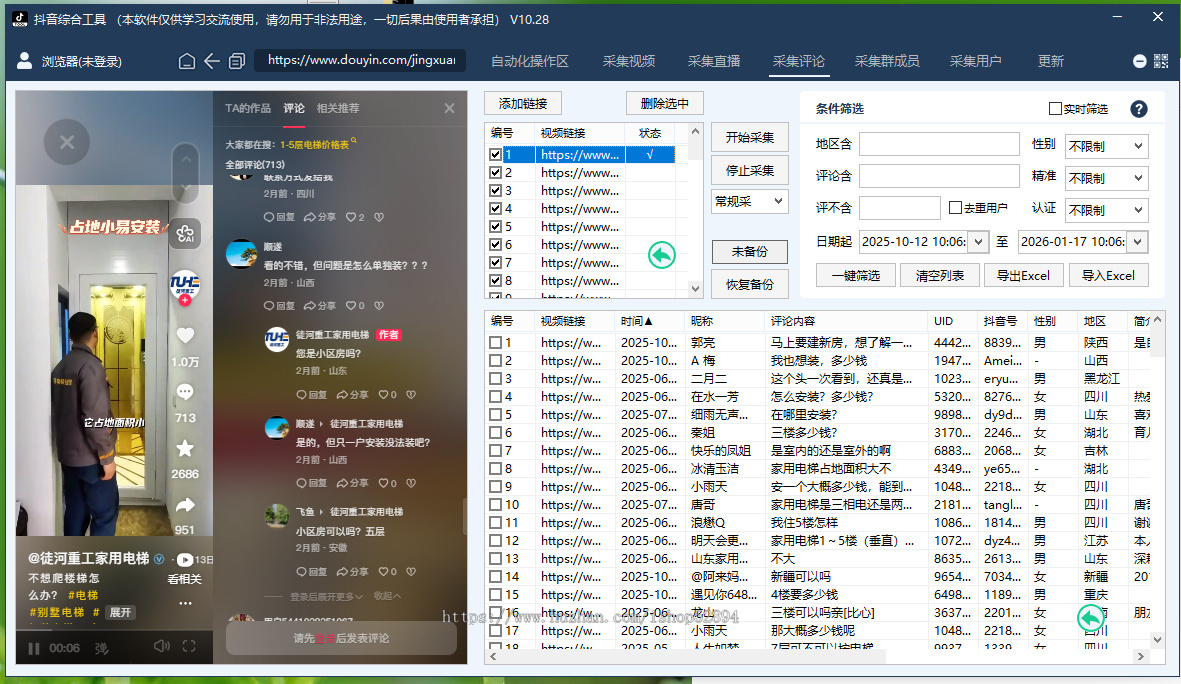1181x684 pixels.
Task: Switch to the 采集用户 tab
Action: pos(975,61)
